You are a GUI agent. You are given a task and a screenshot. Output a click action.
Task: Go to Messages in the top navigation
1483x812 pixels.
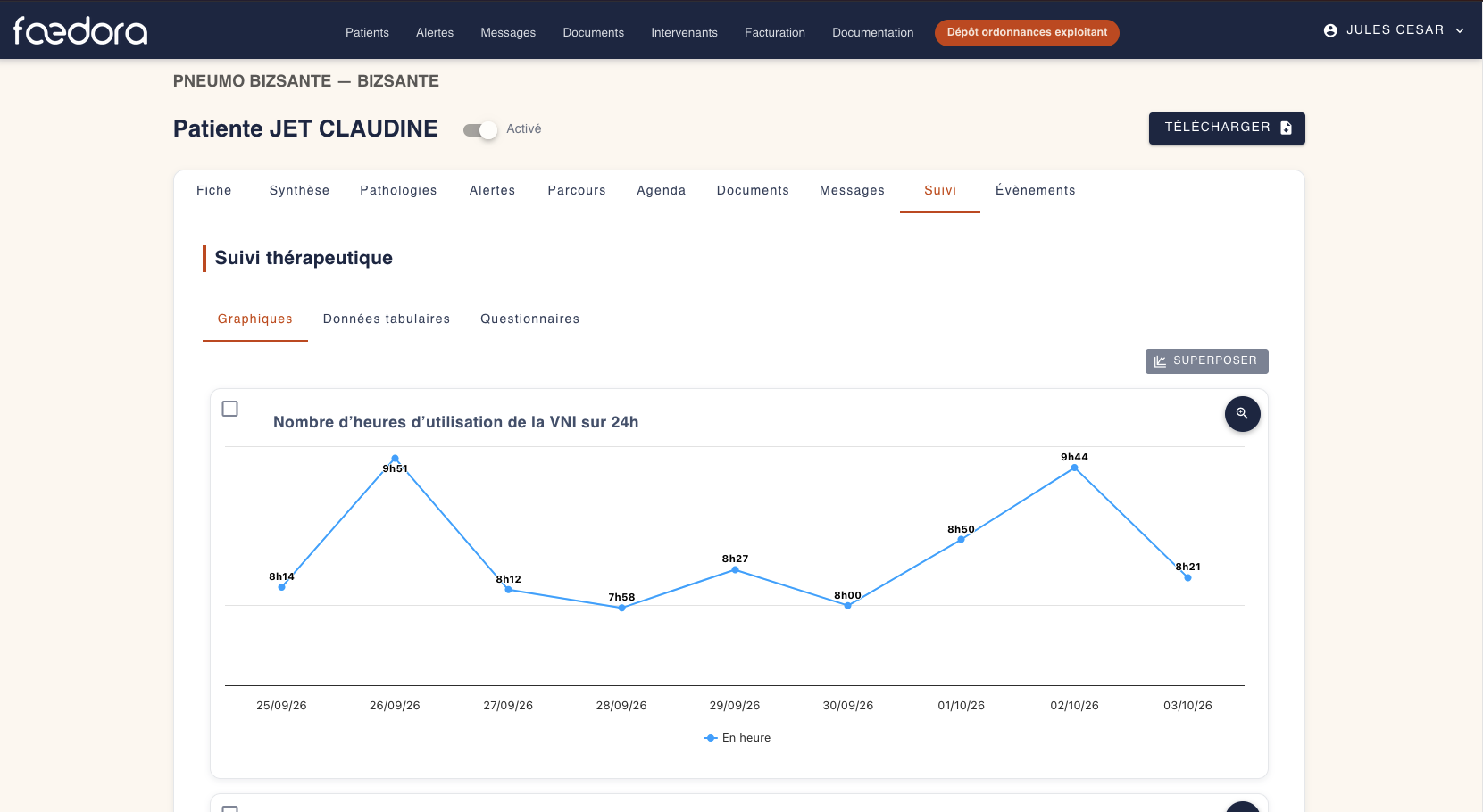pyautogui.click(x=508, y=32)
